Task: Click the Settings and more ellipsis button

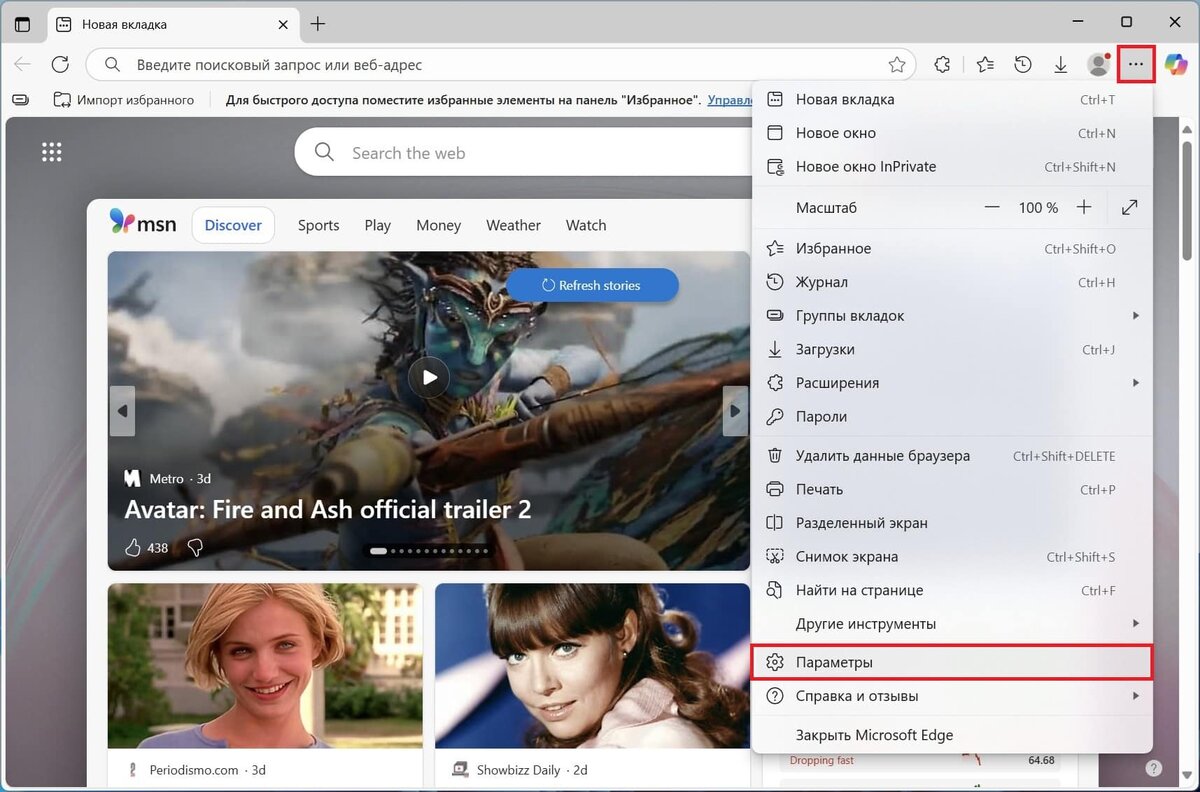Action: point(1136,65)
